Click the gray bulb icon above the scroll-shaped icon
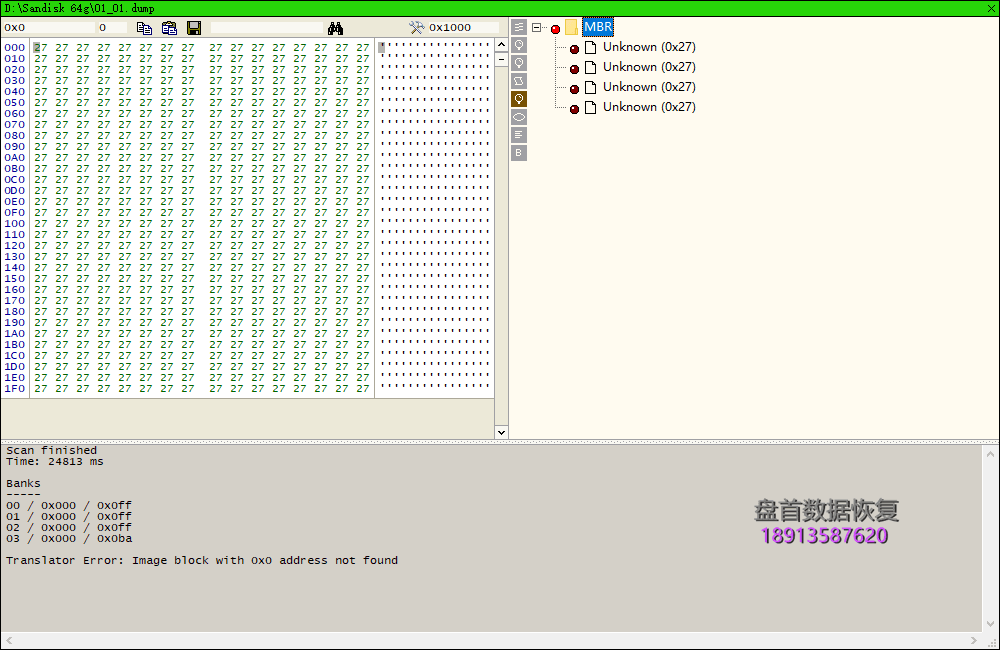The height and width of the screenshot is (650, 1000). coord(519,63)
